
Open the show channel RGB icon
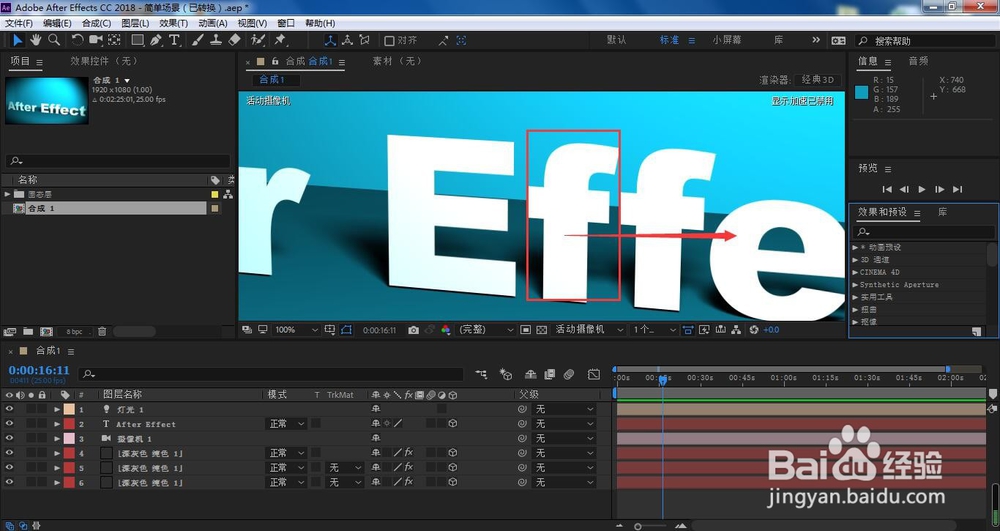coord(446,330)
